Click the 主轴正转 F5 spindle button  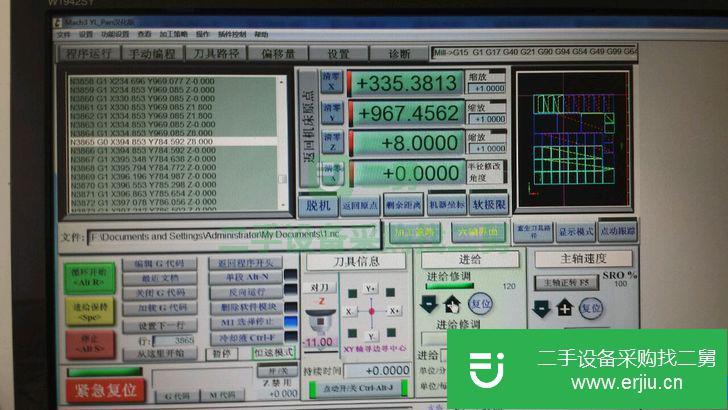(566, 282)
